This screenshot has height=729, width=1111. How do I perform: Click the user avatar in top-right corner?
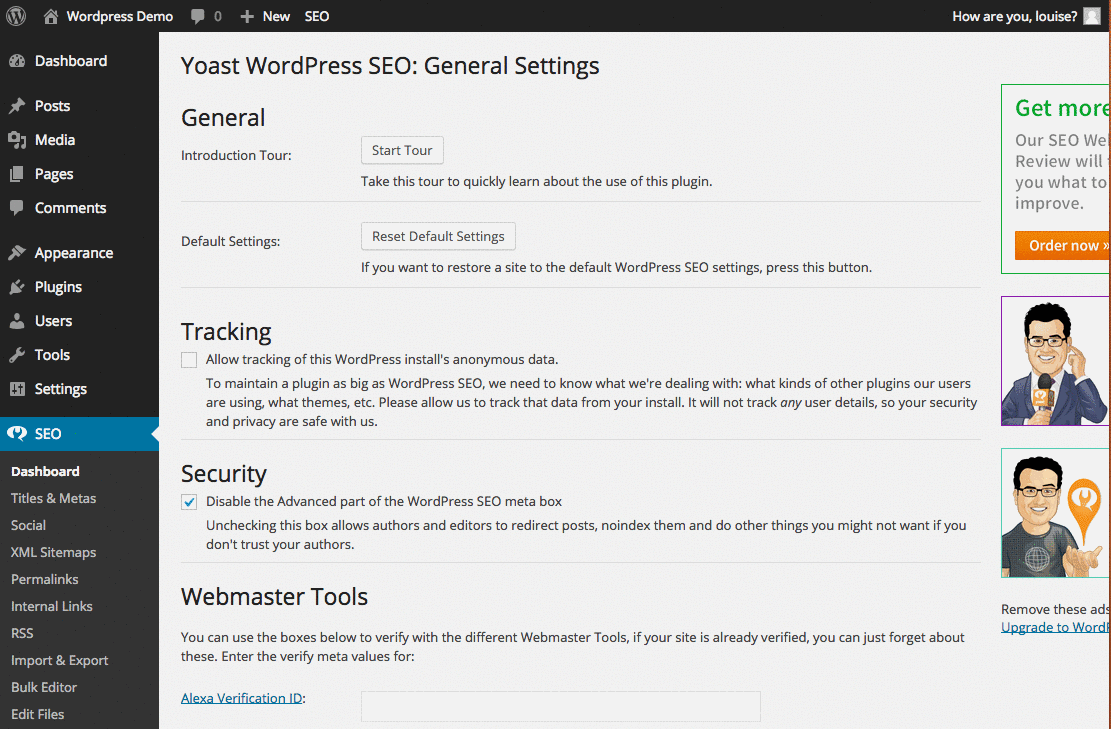pyautogui.click(x=1091, y=16)
